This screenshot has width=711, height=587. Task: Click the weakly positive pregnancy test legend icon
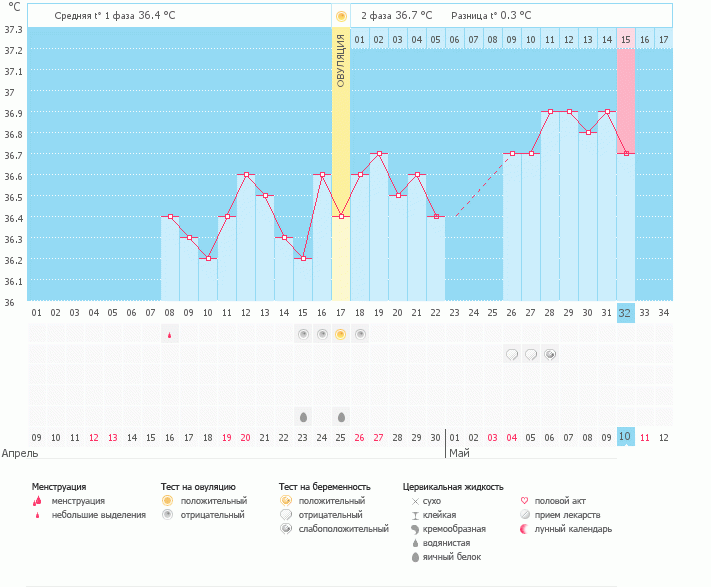pos(286,529)
